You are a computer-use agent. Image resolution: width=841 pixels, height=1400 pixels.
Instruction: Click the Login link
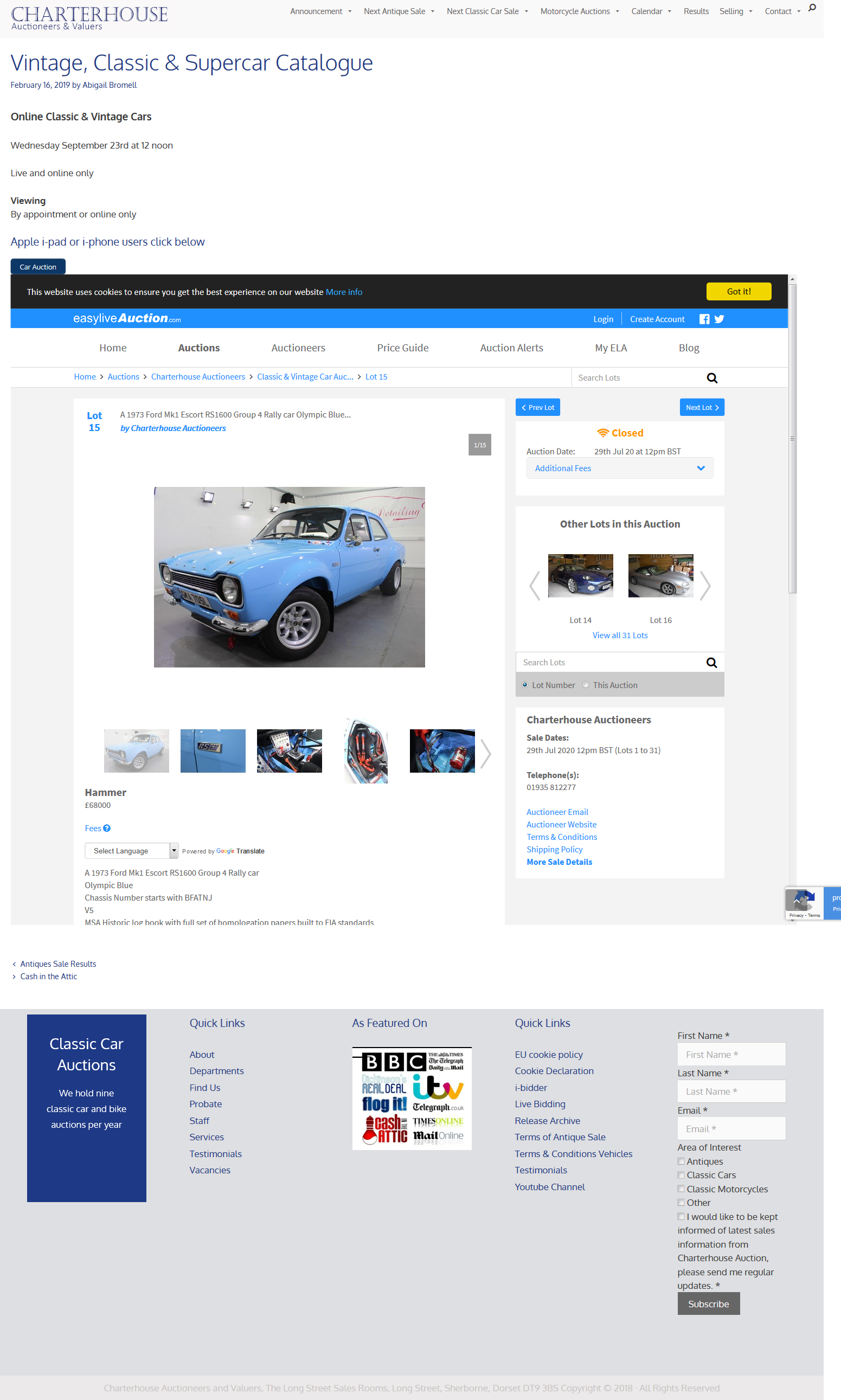603,319
